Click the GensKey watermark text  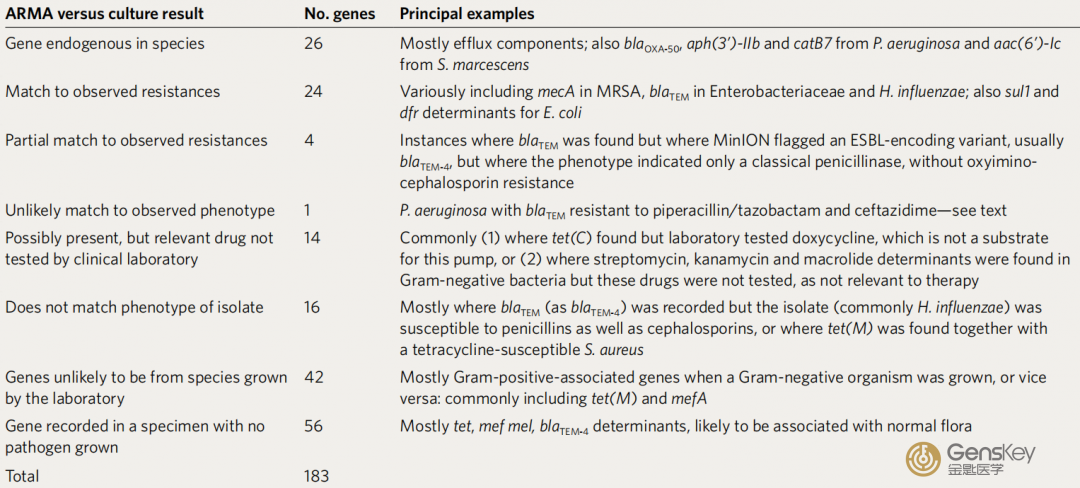click(x=991, y=458)
